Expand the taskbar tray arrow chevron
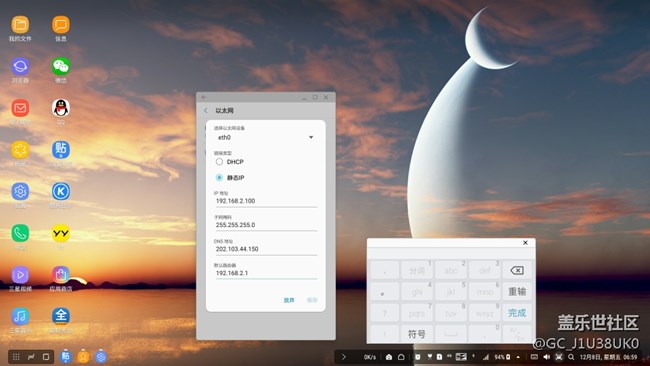650x366 pixels. 344,357
